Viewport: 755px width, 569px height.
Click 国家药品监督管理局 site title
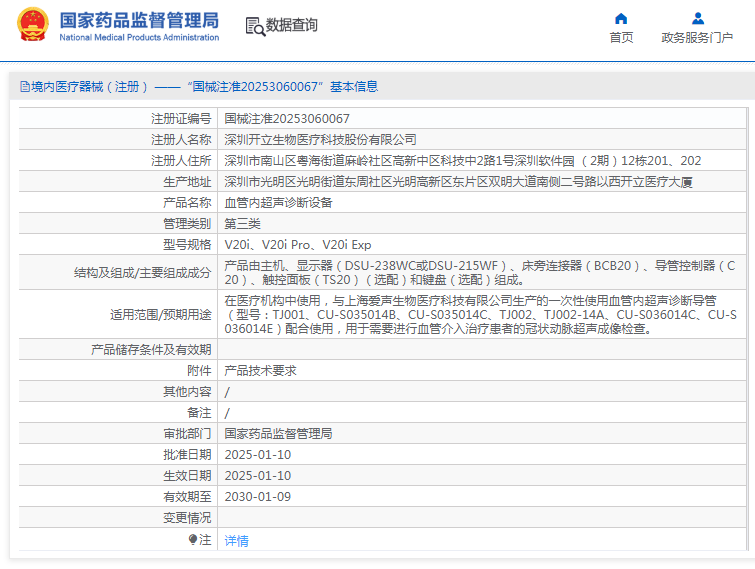tap(139, 21)
